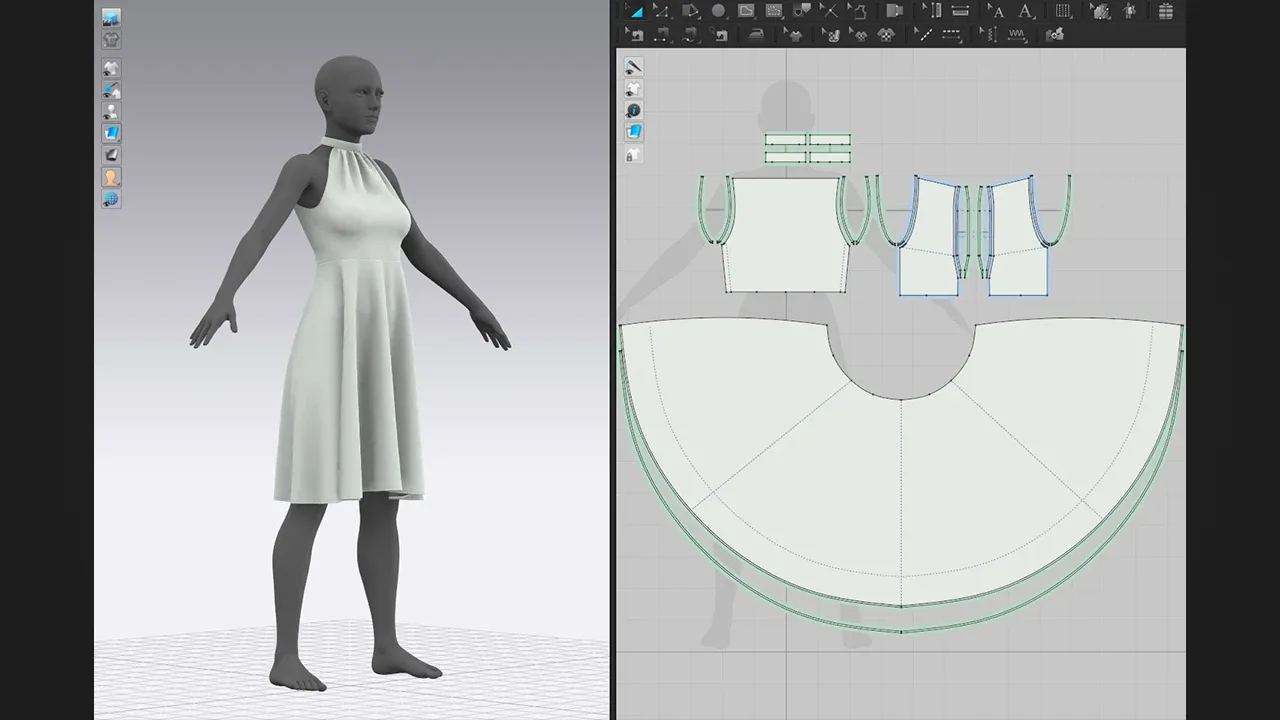This screenshot has width=1280, height=720.
Task: Select the checkered shirt texture tool
Action: (885, 34)
